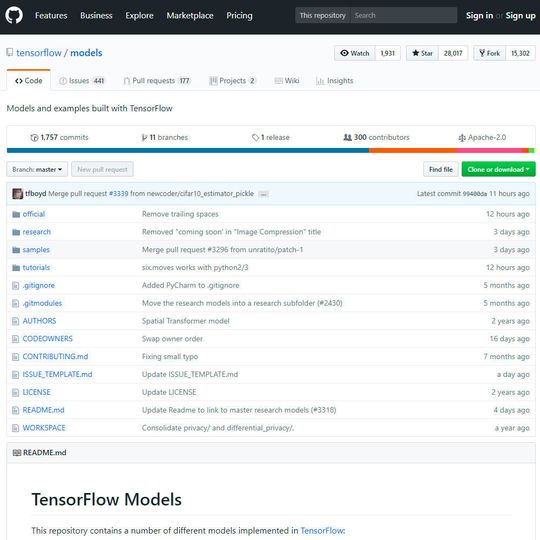Open the Wiki tab

287,81
